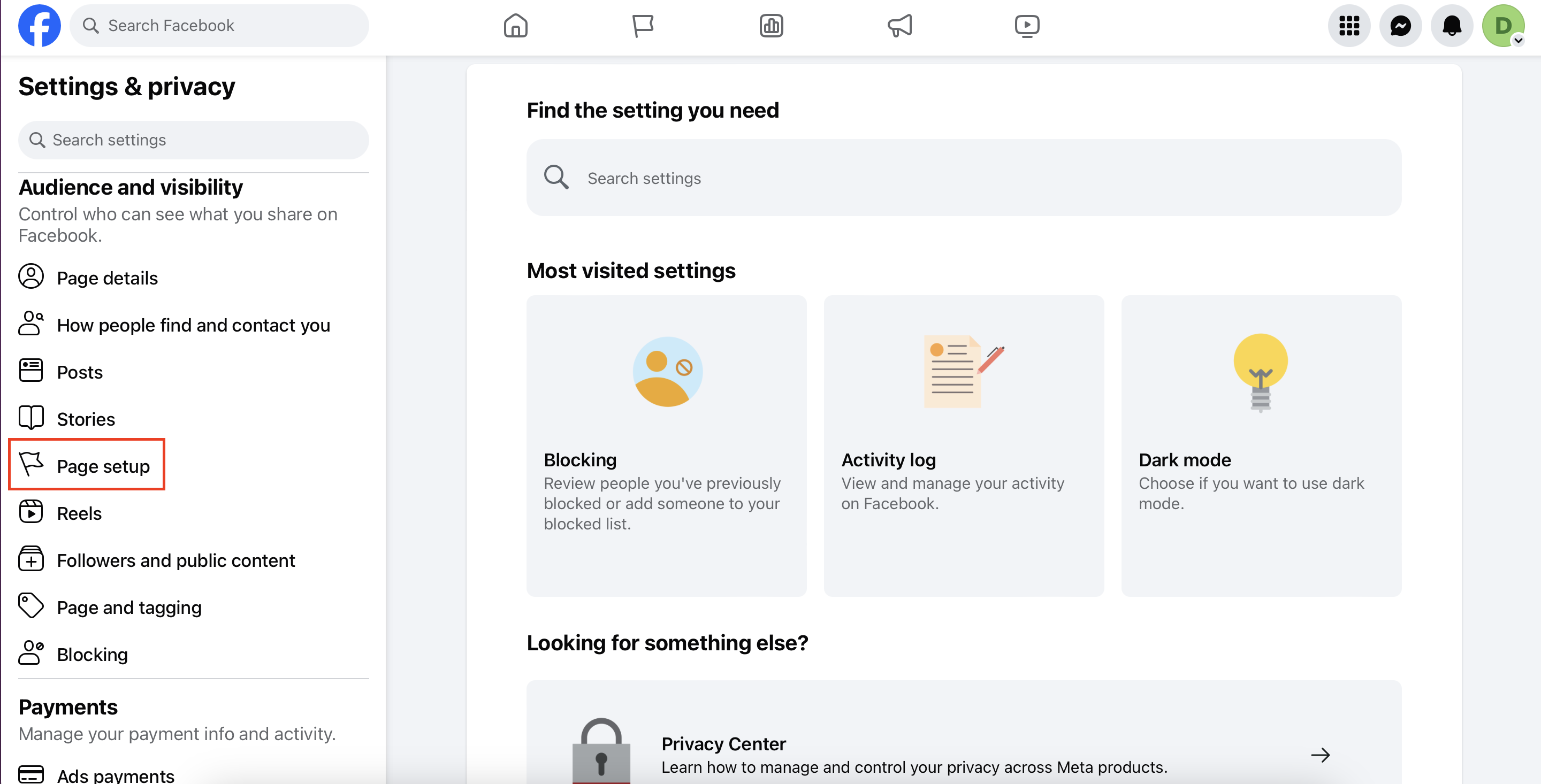Click the Followers and public content icon
The image size is (1541, 784).
pyautogui.click(x=31, y=558)
